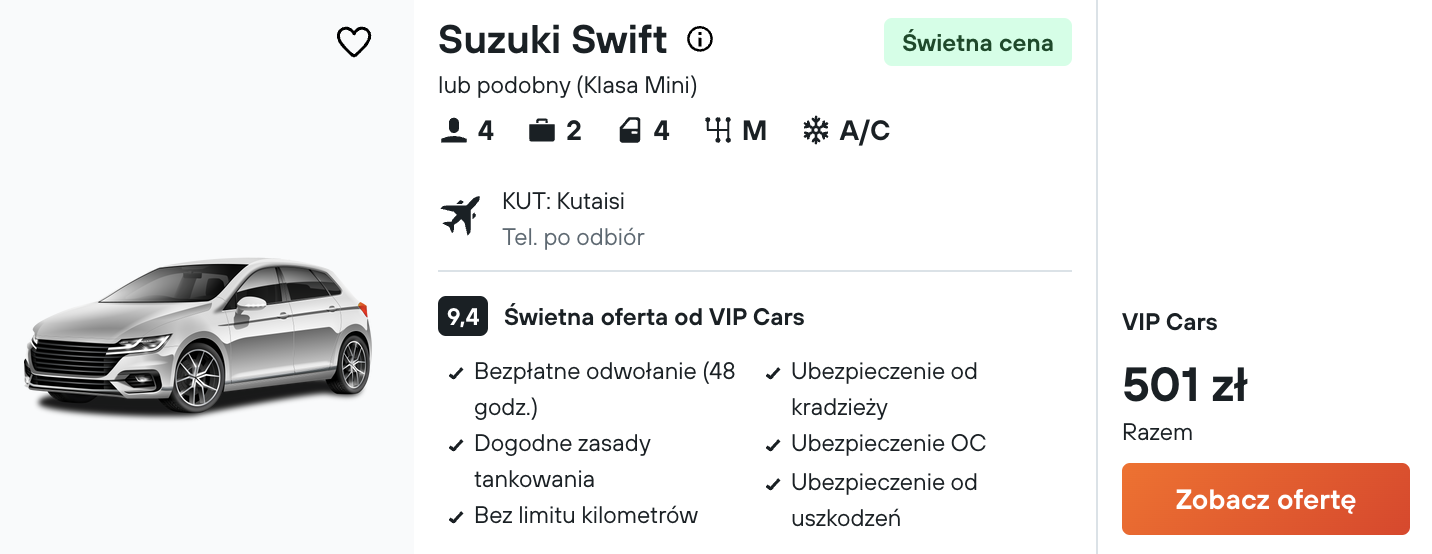Screen dimensions: 1432x554
Task: Click the 9,4 rating badge
Action: (463, 317)
